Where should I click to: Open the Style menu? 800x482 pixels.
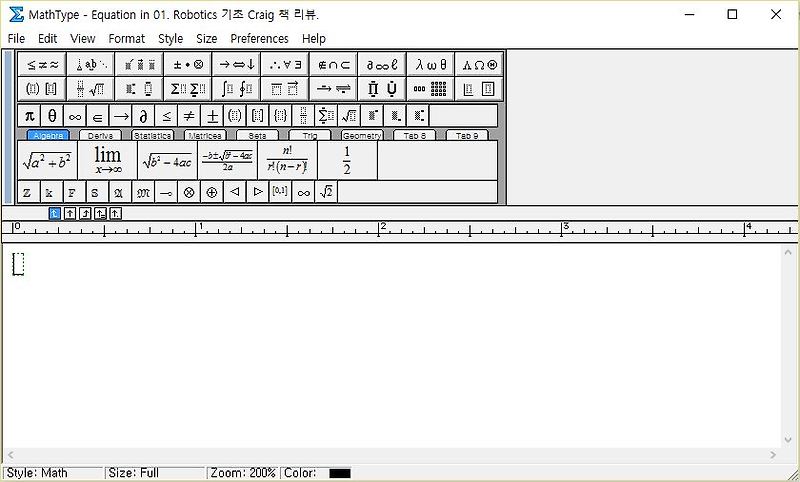(170, 39)
